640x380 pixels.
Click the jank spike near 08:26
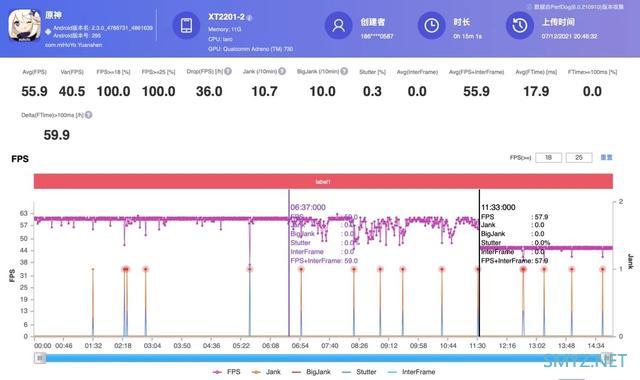354,302
